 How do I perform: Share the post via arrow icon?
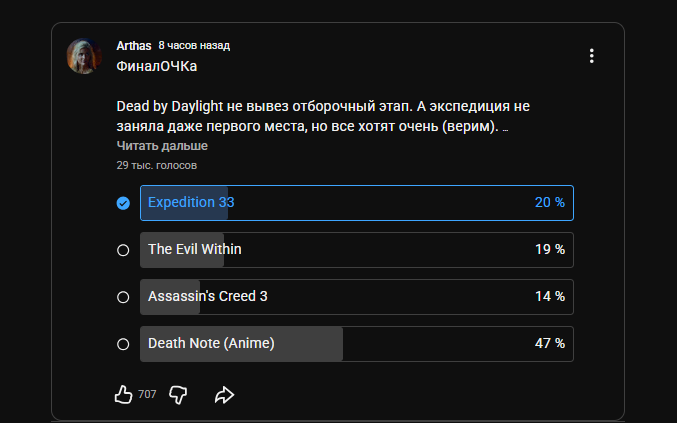224,395
